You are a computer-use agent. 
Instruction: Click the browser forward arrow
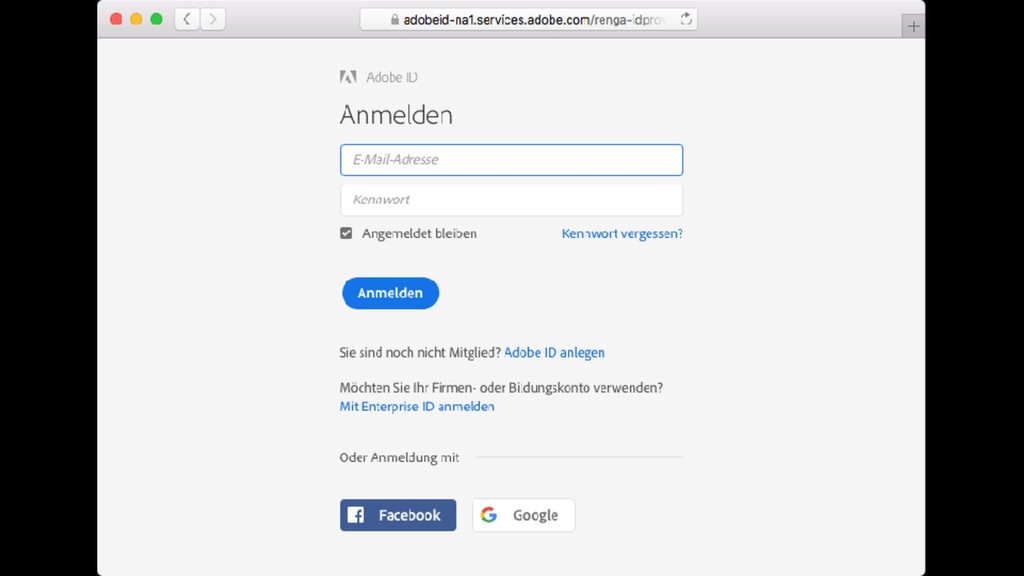212,19
